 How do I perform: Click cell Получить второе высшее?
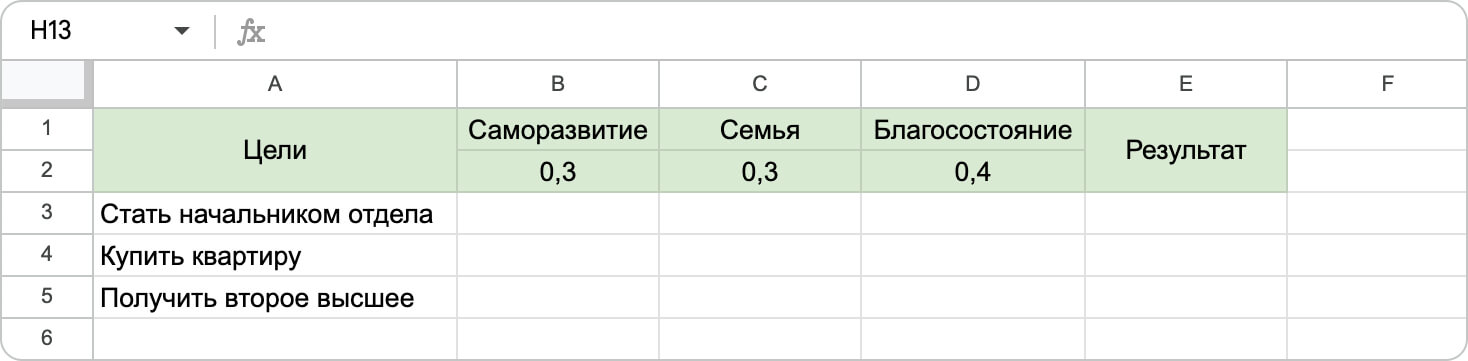tap(275, 297)
